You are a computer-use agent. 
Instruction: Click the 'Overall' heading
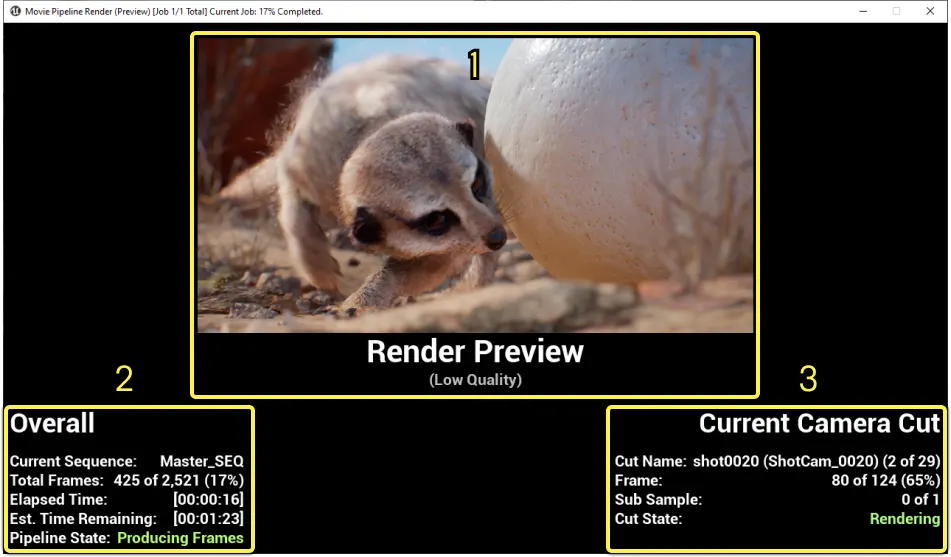[x=52, y=423]
